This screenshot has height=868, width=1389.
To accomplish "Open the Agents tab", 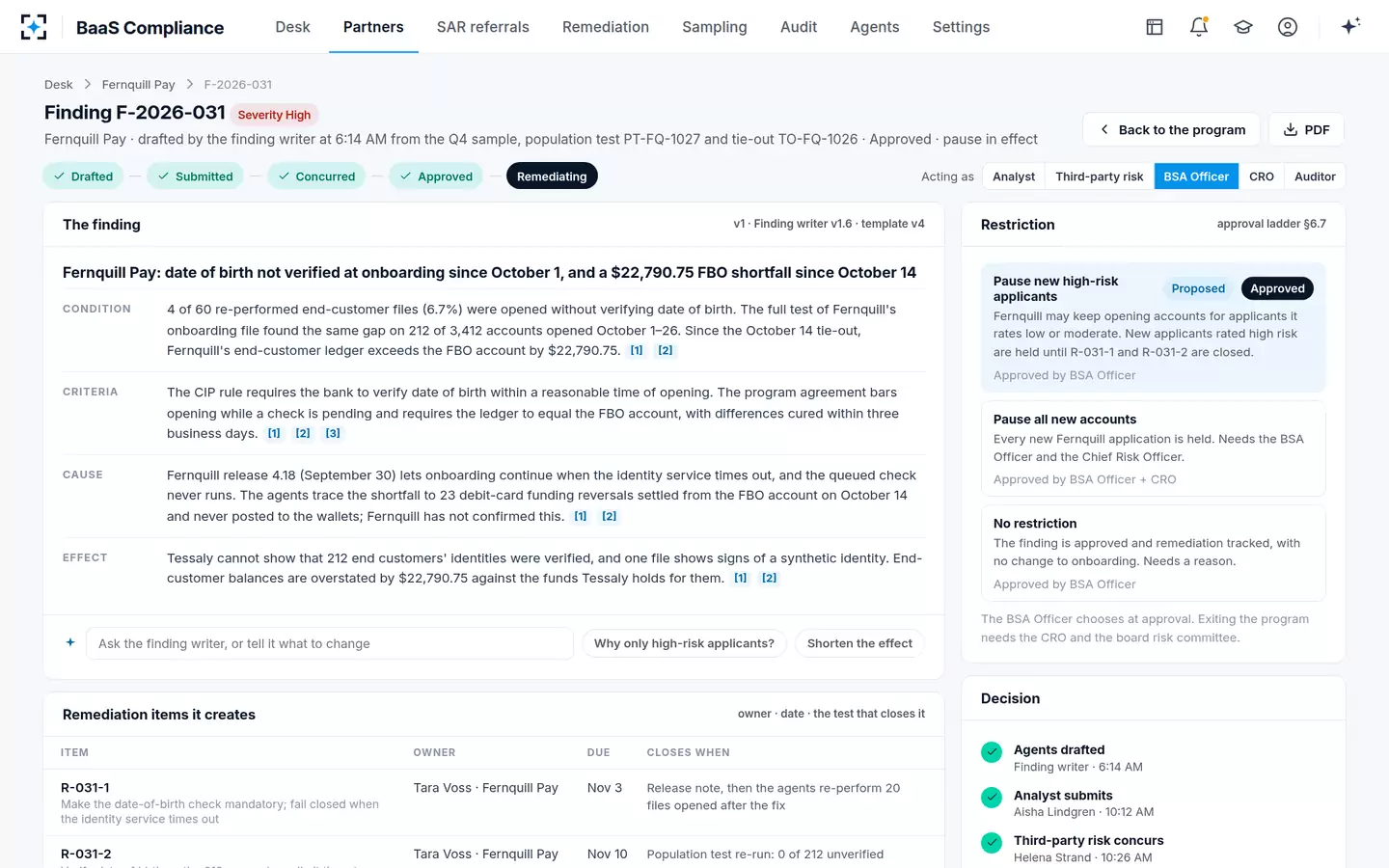I will (x=875, y=27).
